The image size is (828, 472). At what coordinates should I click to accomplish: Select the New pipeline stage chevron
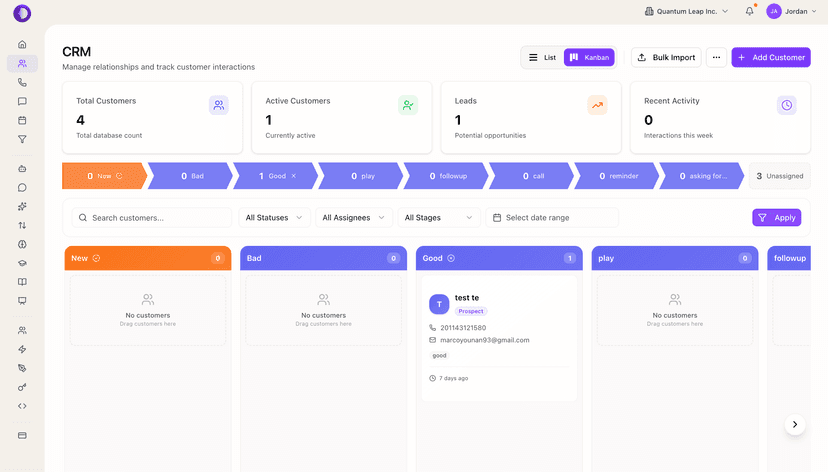[104, 176]
